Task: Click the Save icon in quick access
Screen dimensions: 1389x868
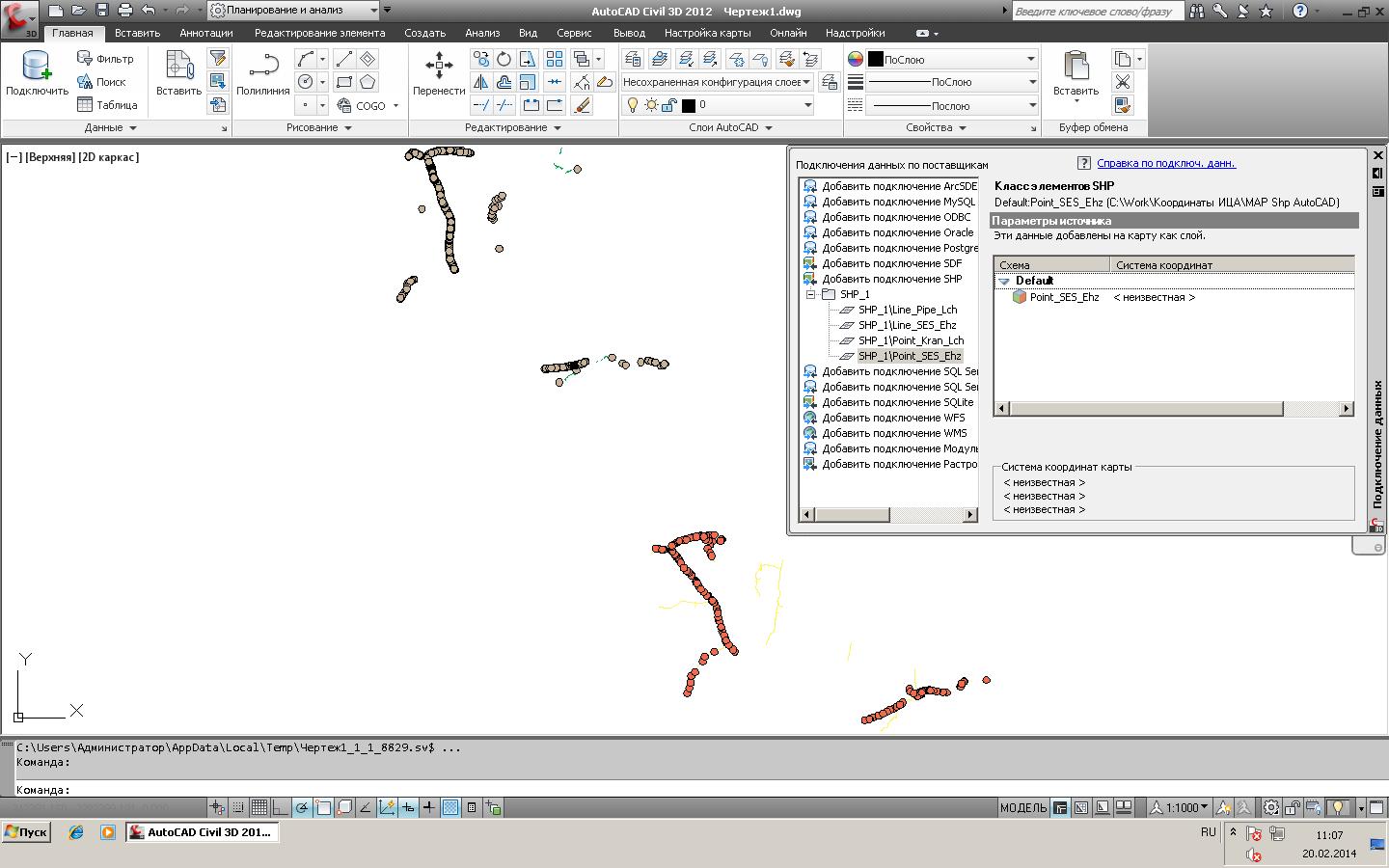Action: pos(101,11)
